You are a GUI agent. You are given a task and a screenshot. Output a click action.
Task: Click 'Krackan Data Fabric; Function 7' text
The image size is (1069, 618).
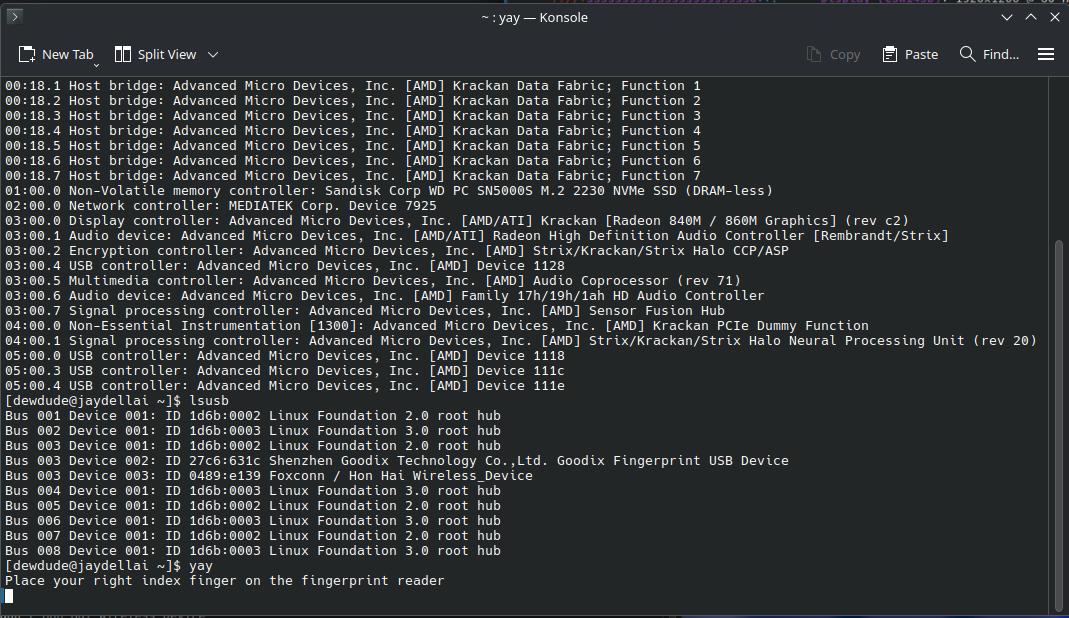577,175
